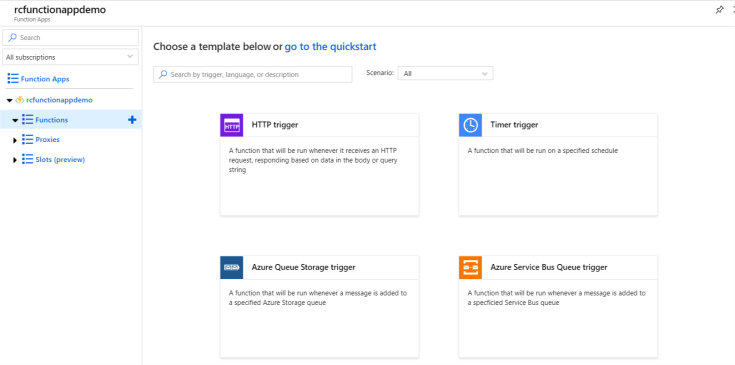The height and width of the screenshot is (365, 735).
Task: Click magnifier icon in template search box
Action: point(163,74)
